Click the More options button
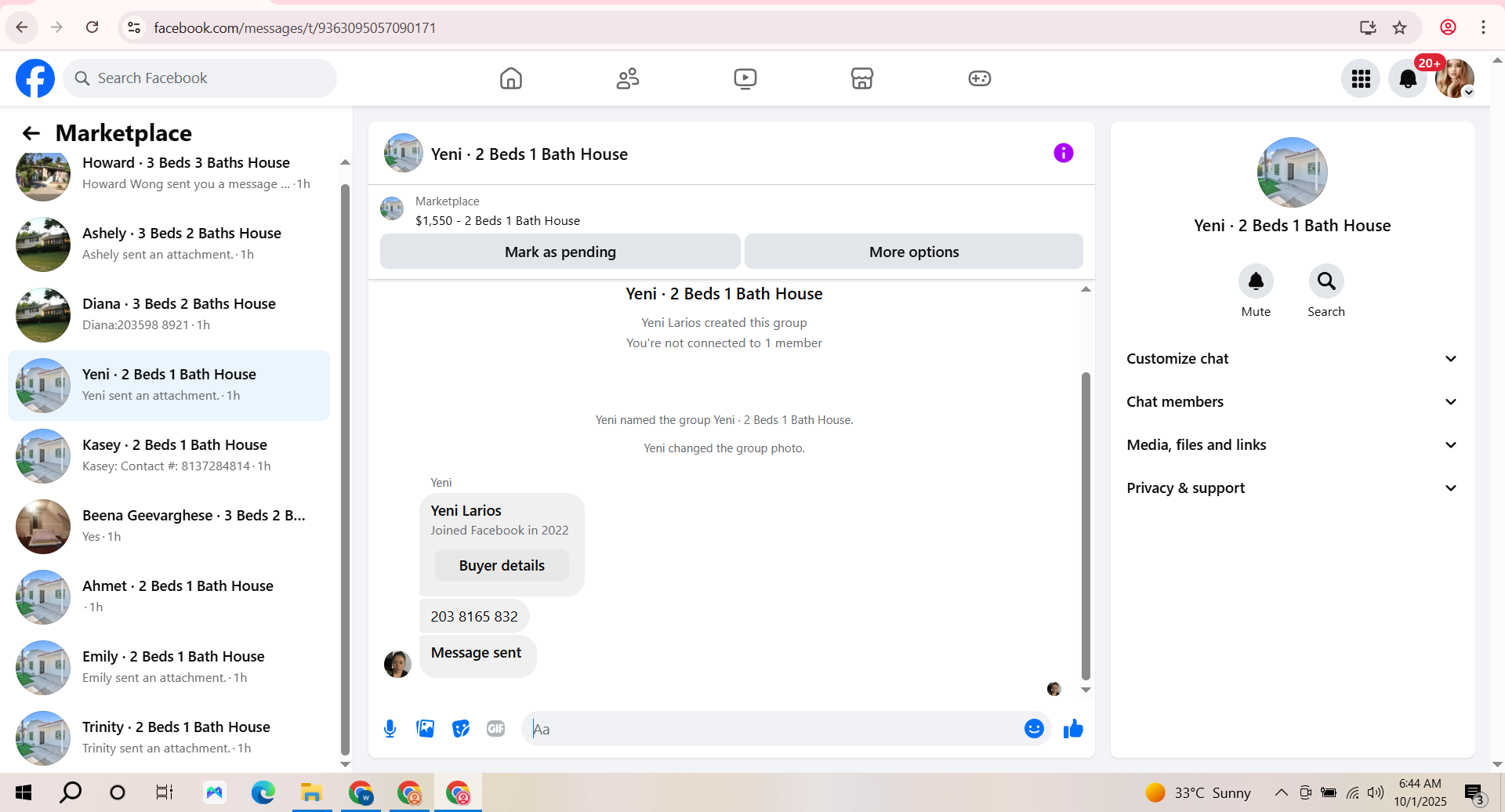 pyautogui.click(x=913, y=252)
